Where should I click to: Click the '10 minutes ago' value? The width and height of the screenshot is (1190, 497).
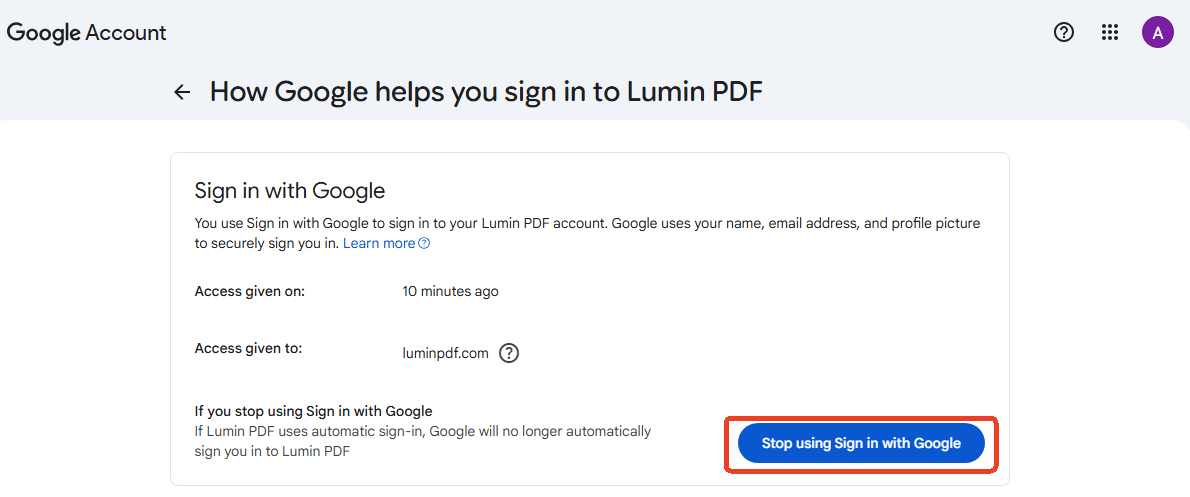click(x=450, y=291)
